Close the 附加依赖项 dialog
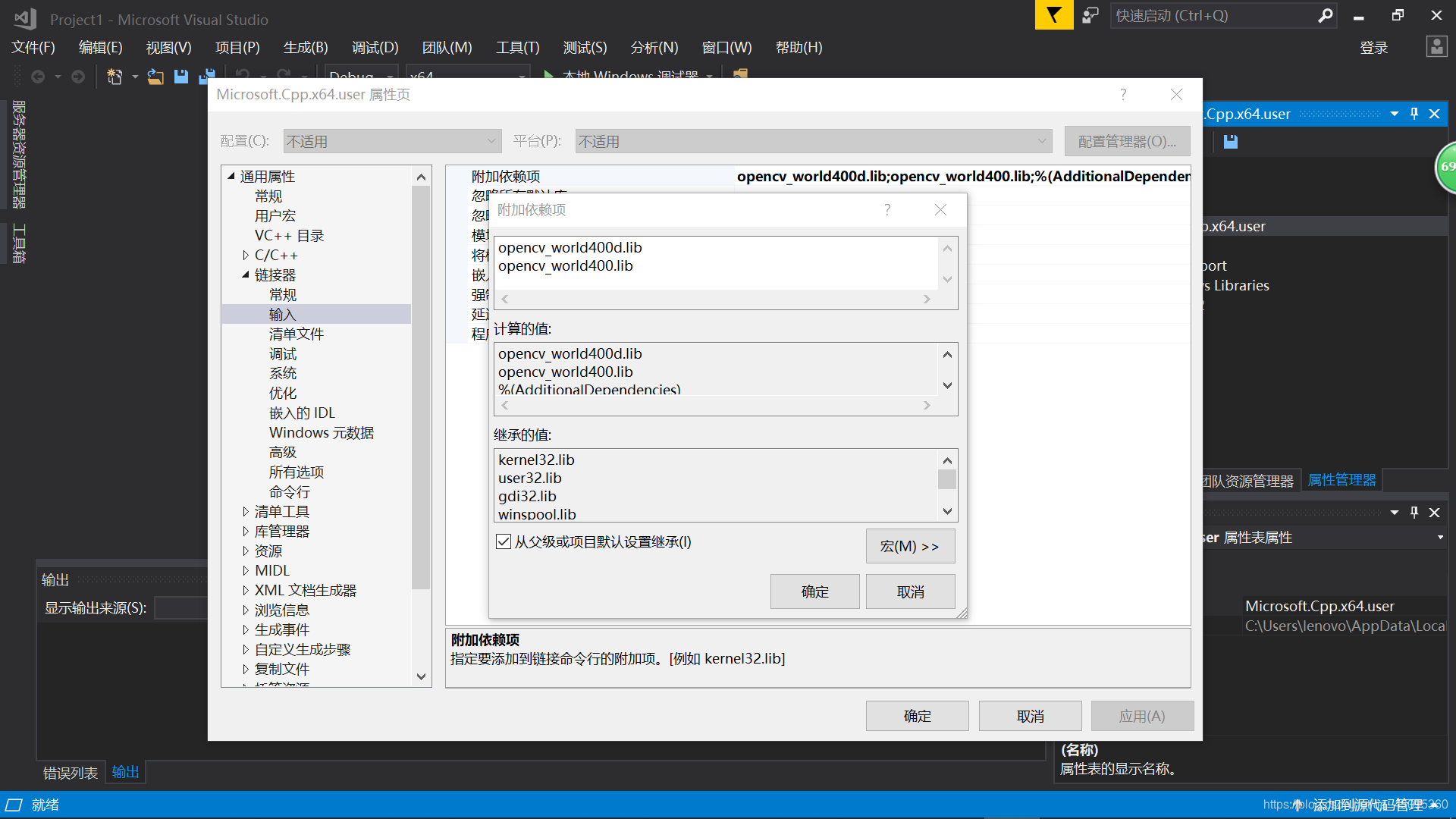This screenshot has height=819, width=1456. pyautogui.click(x=941, y=209)
